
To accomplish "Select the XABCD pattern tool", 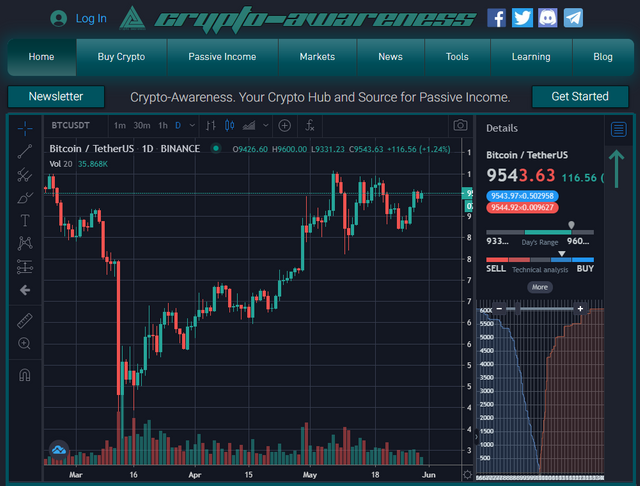I will [25, 243].
